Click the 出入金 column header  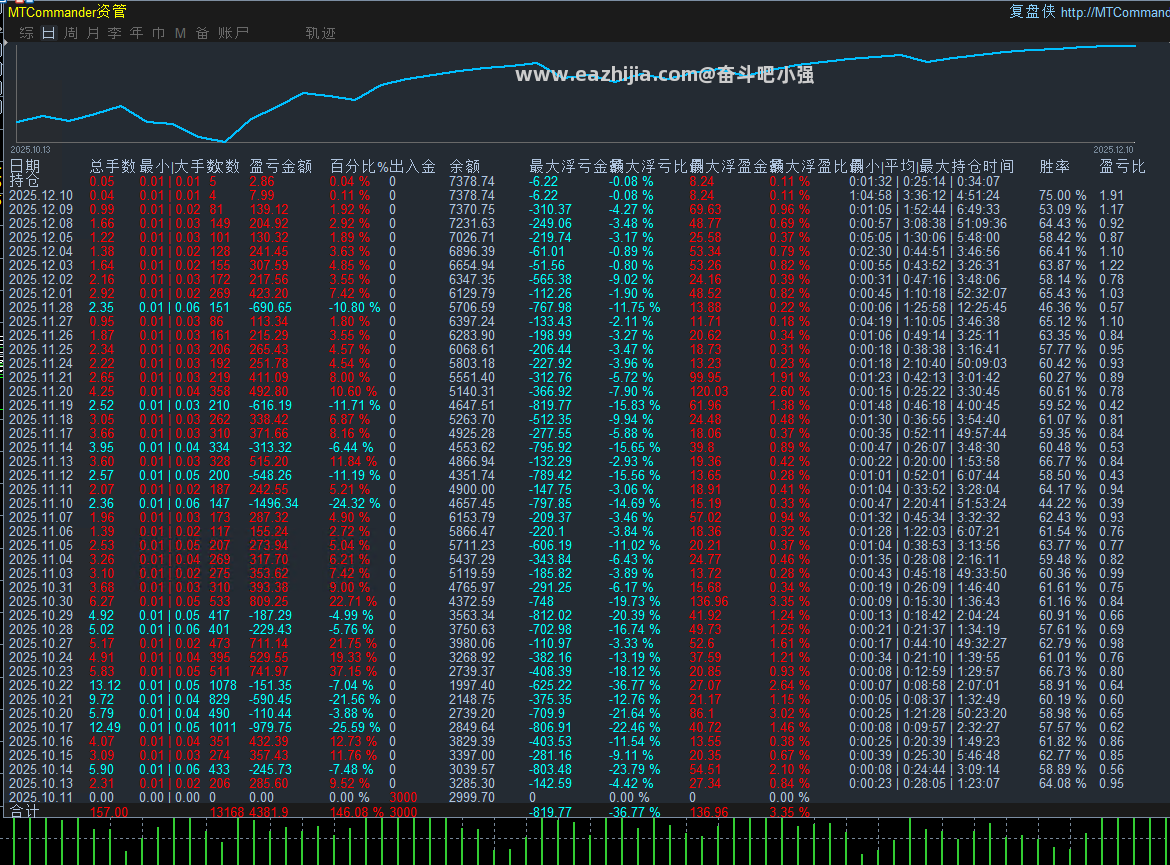[413, 166]
